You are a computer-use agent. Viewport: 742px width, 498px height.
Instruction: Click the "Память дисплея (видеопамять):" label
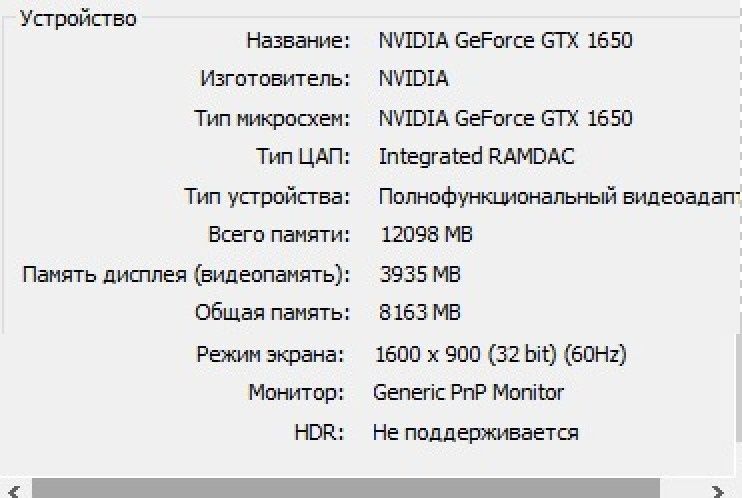point(186,274)
